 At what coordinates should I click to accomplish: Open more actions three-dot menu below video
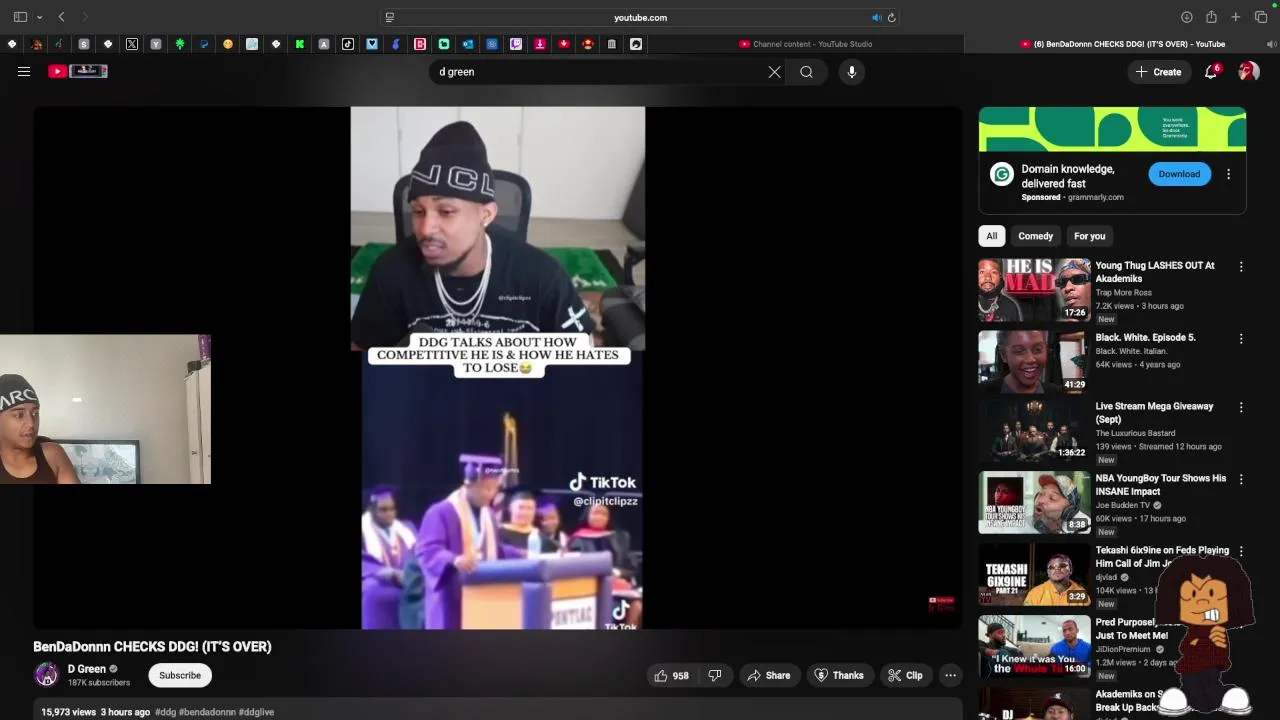coord(951,675)
